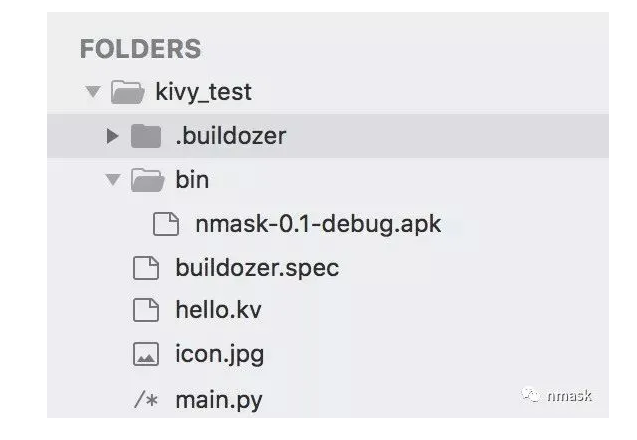
Task: Click the bin open folder icon
Action: pos(146,180)
